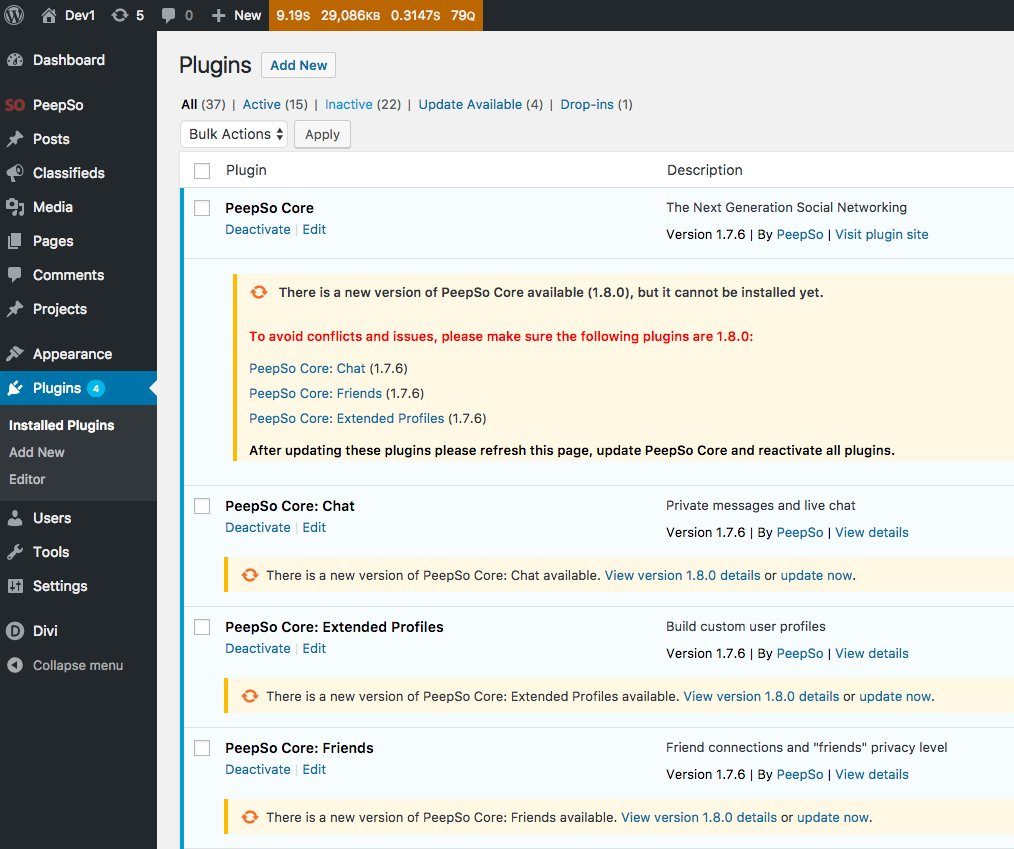Click the Classifieds megaphone icon
Image resolution: width=1014 pixels, height=849 pixels.
(16, 173)
